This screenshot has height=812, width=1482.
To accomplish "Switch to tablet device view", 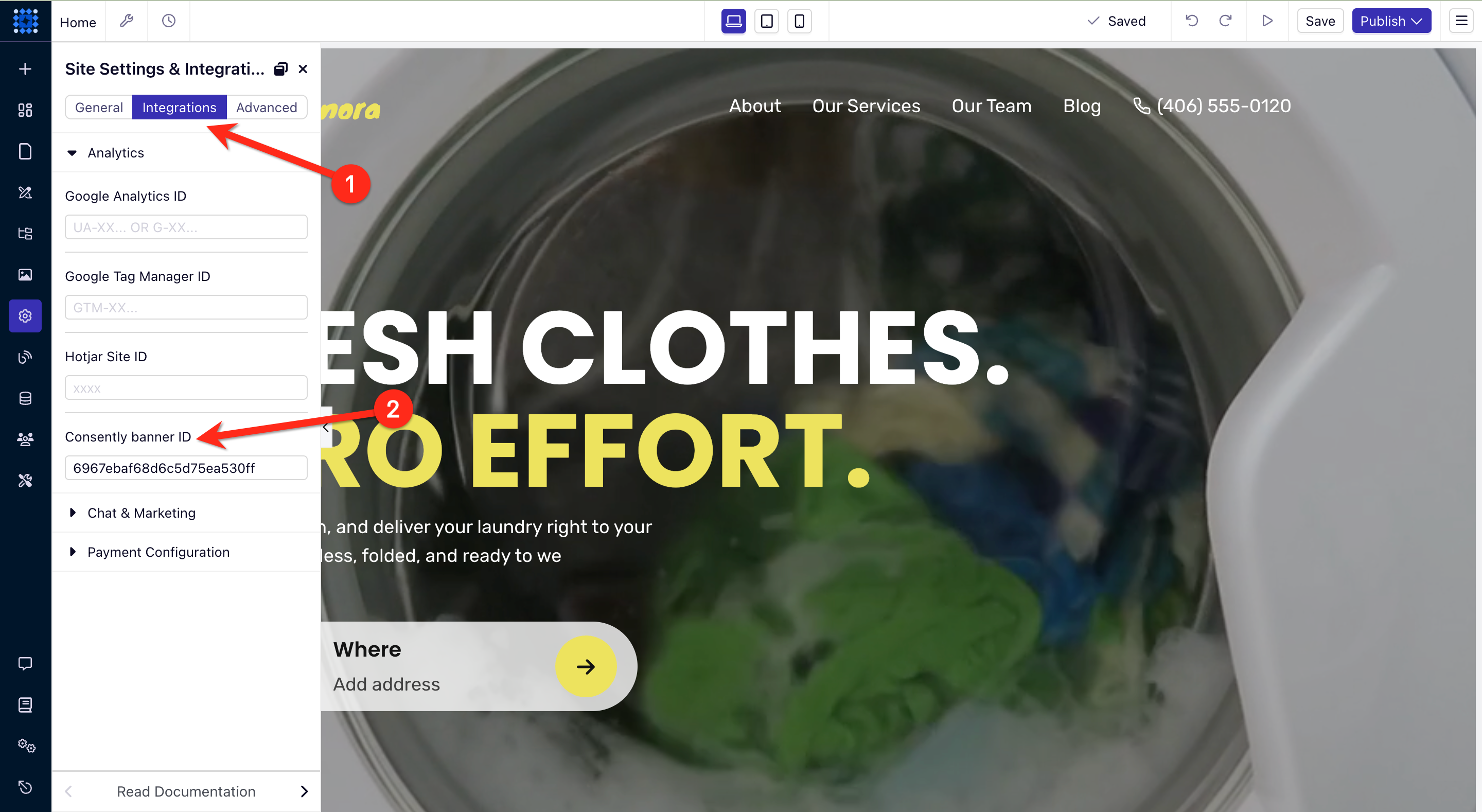I will (766, 21).
